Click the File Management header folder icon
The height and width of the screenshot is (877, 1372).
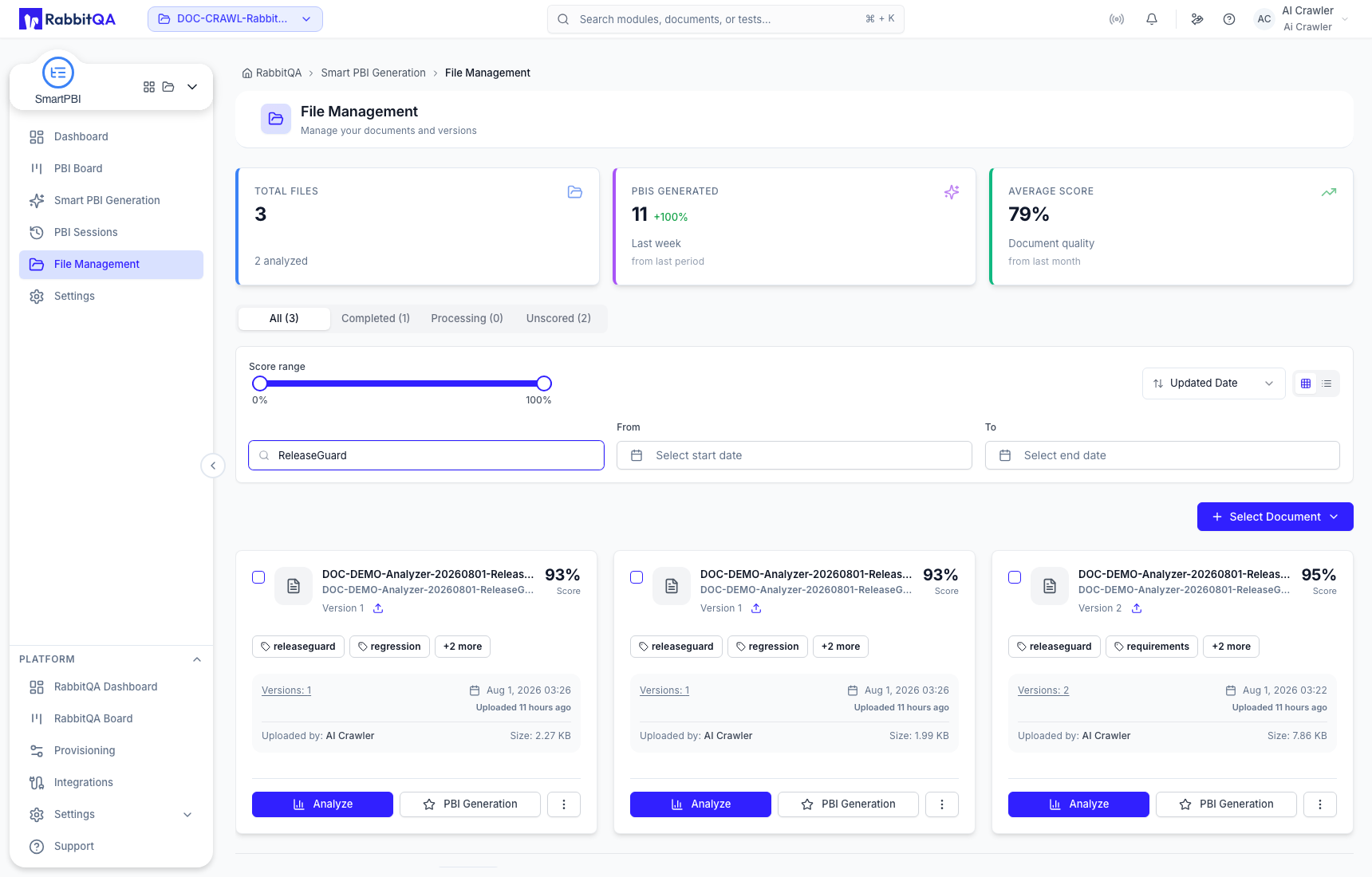tap(276, 119)
